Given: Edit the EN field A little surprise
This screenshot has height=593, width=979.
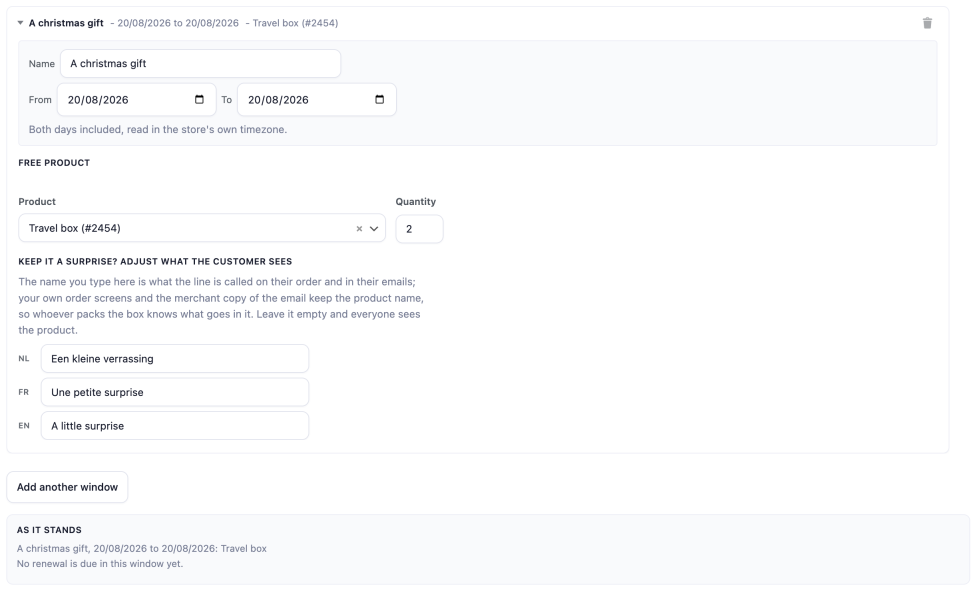Looking at the screenshot, I should (x=175, y=426).
